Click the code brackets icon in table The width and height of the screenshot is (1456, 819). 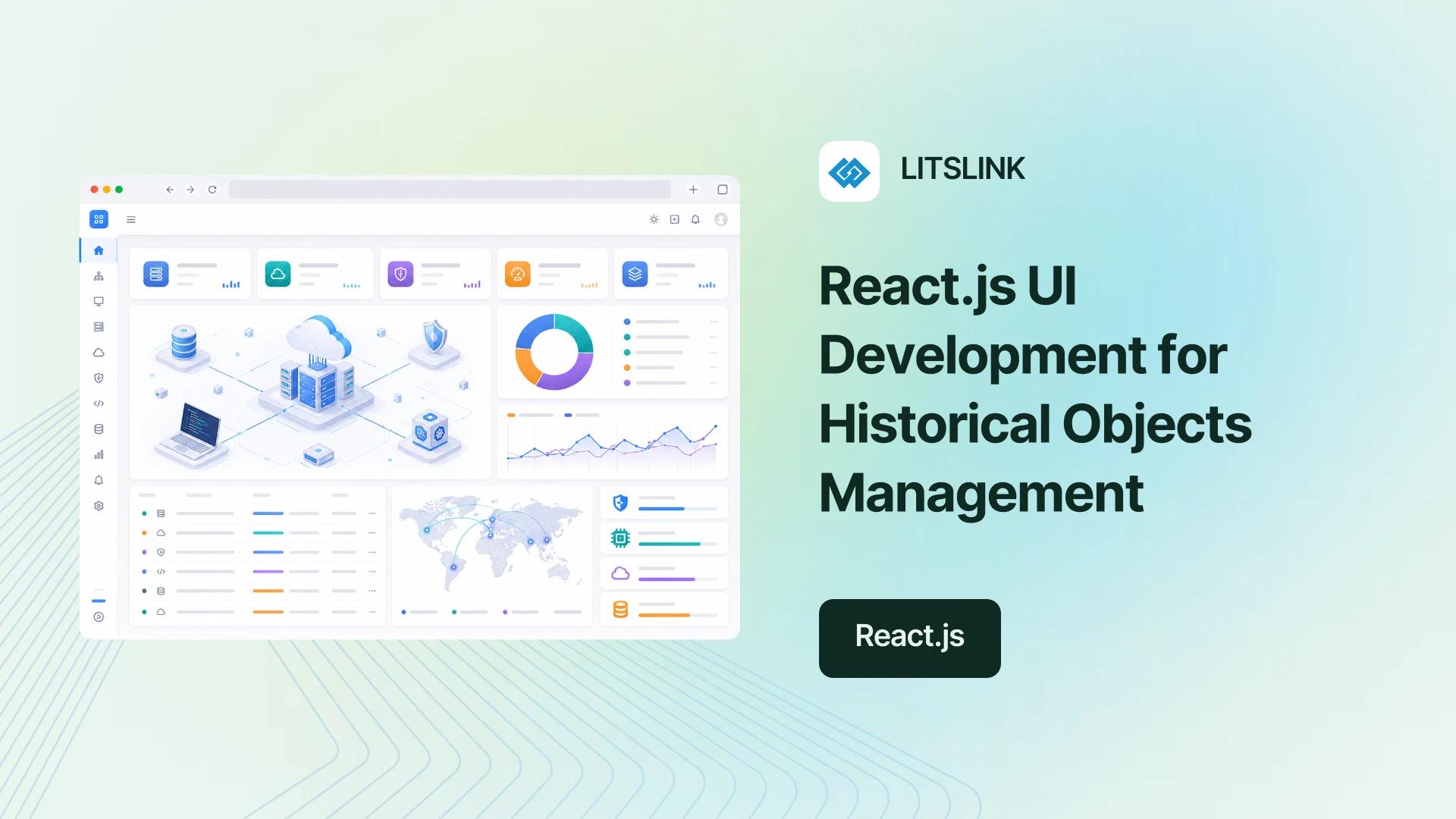point(161,572)
